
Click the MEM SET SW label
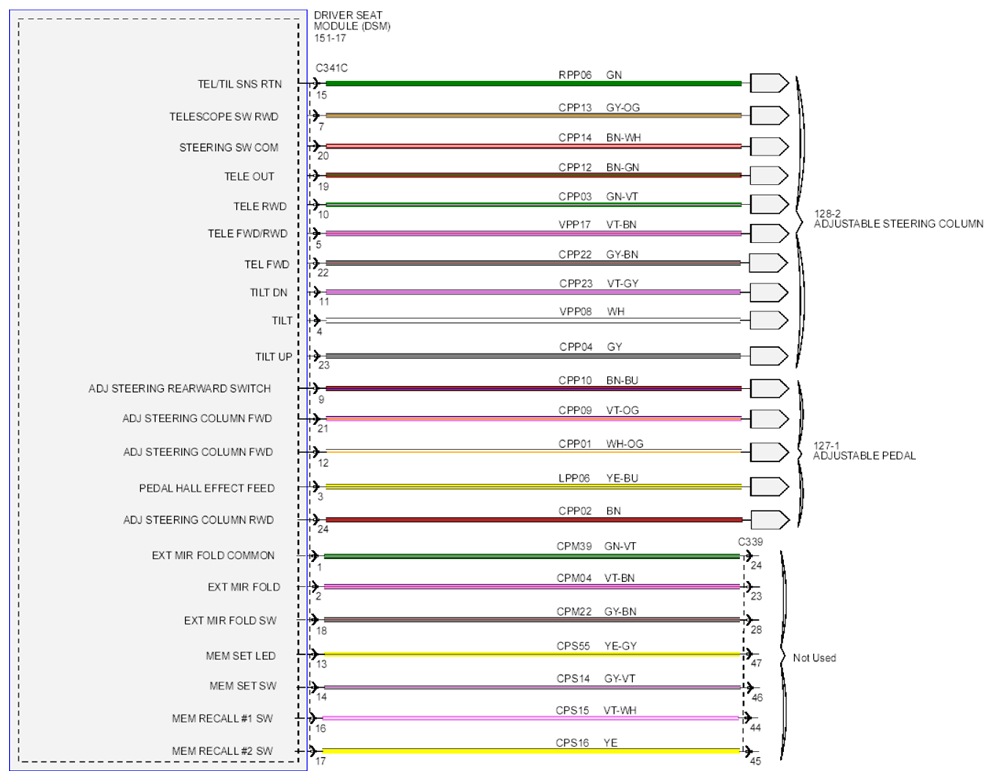(x=243, y=686)
